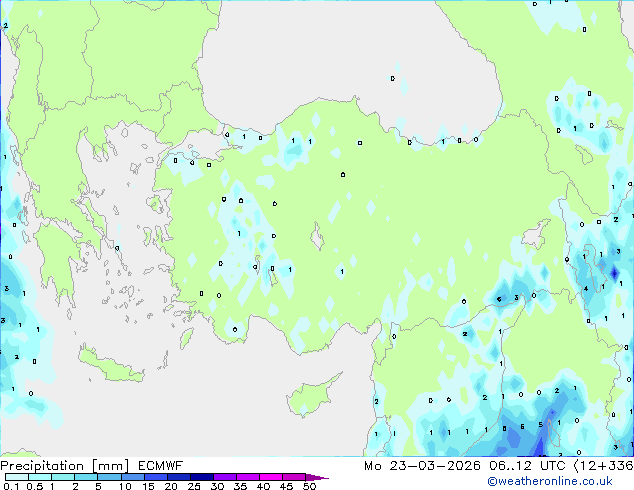Click the Mo 23-03-2026 forecast date text
Viewport: 634px width, 490px height.
coord(423,466)
